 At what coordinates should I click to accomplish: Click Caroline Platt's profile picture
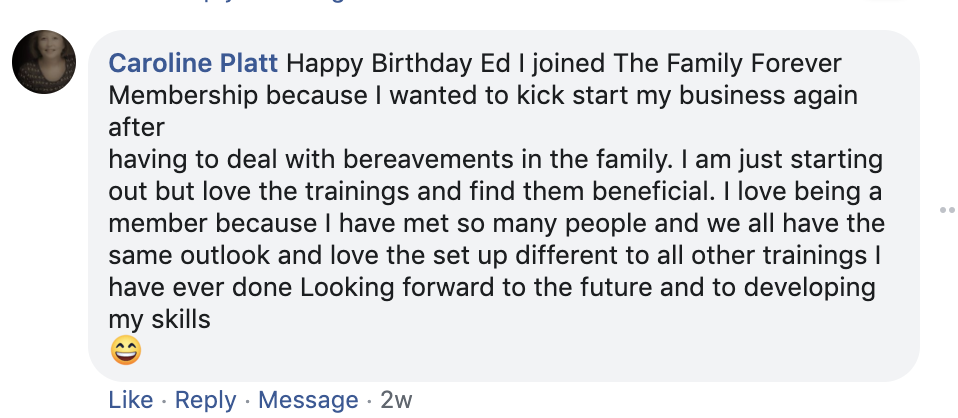(x=44, y=62)
